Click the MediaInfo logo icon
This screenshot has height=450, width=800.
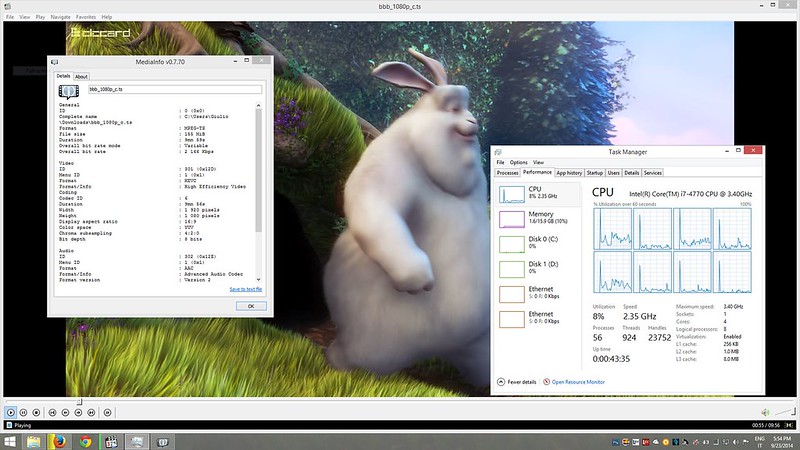click(68, 91)
